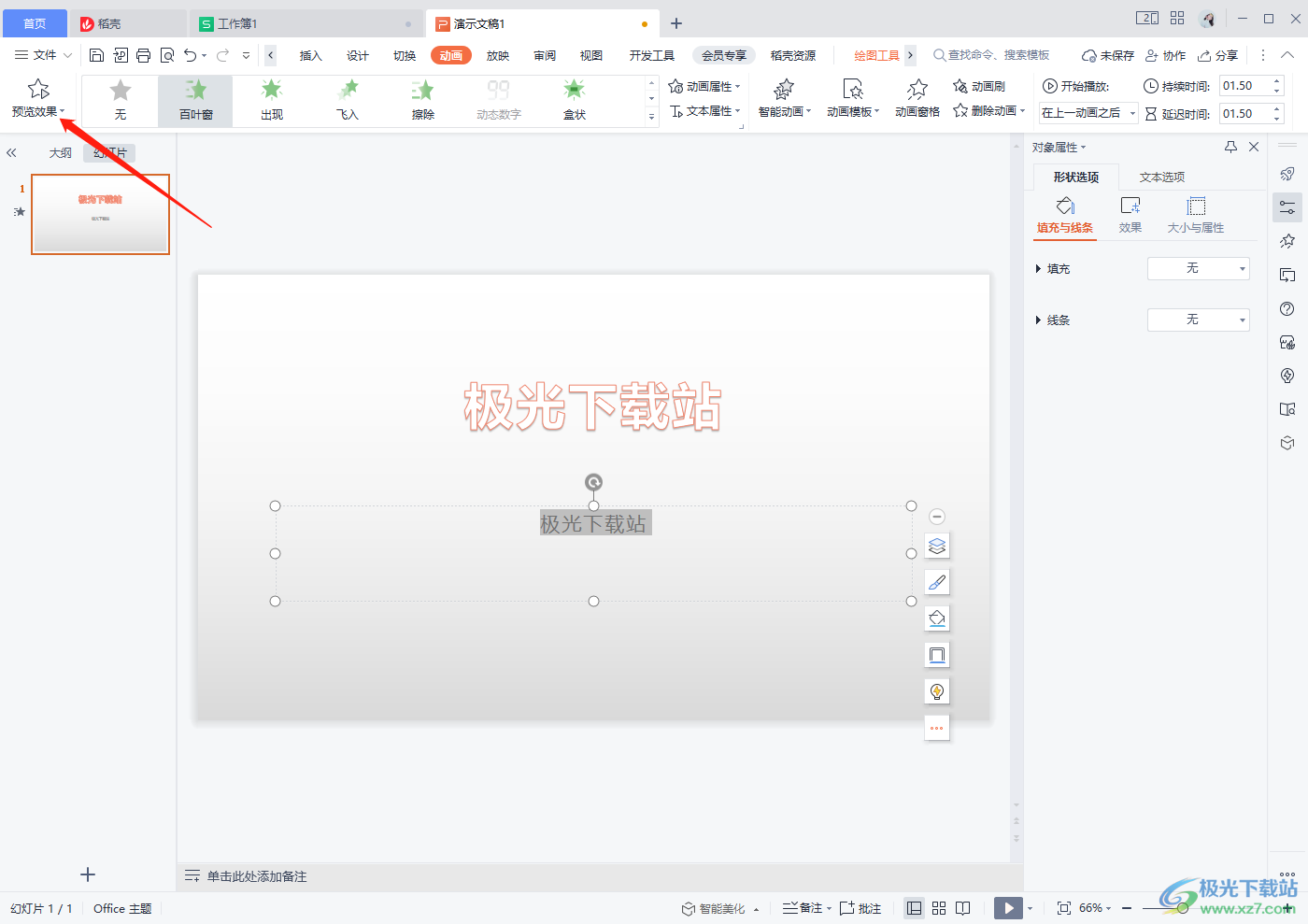Click the Redo arrow icon
This screenshot has width=1308, height=924.
tap(222, 55)
